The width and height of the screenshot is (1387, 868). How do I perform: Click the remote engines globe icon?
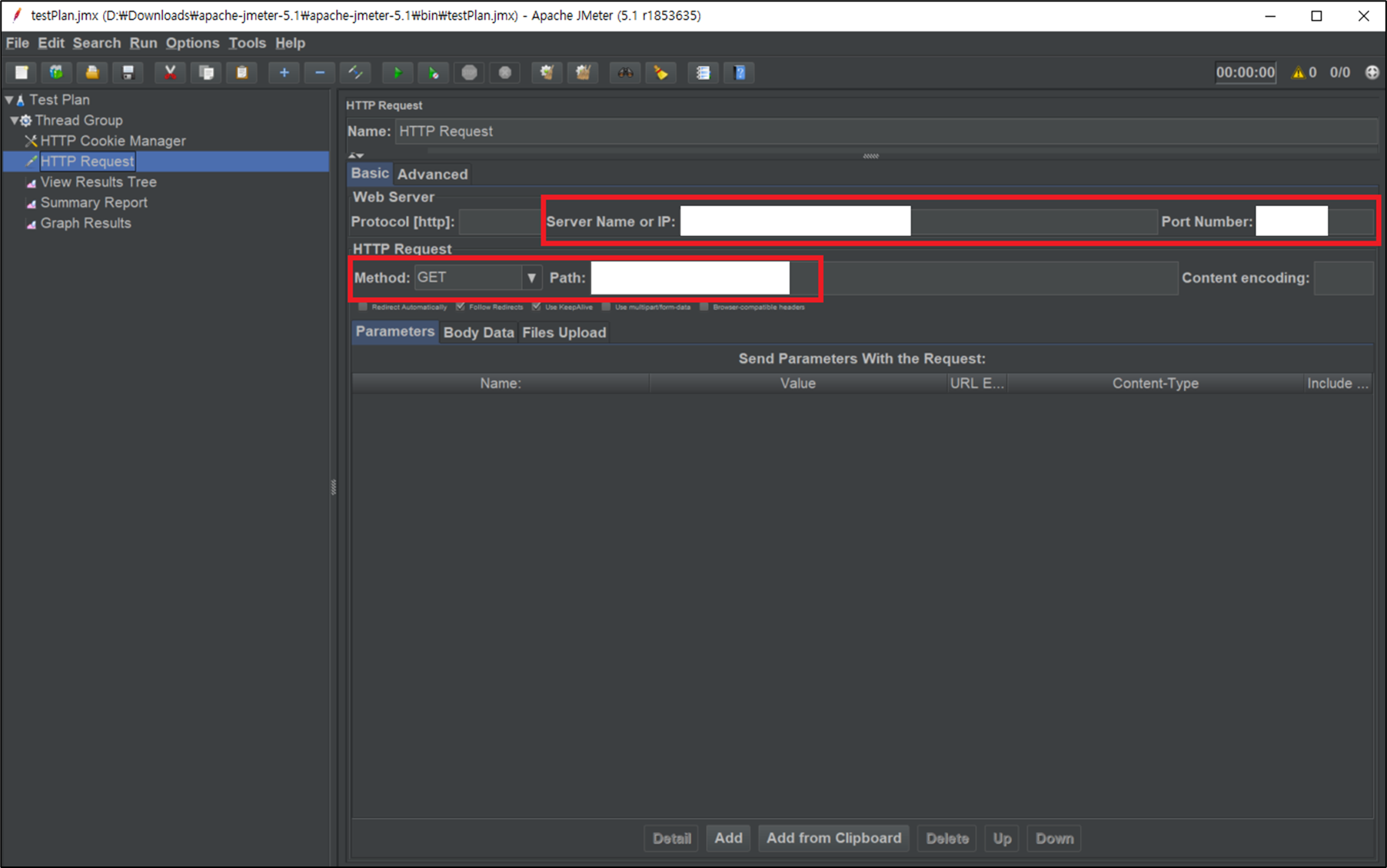pos(1372,72)
